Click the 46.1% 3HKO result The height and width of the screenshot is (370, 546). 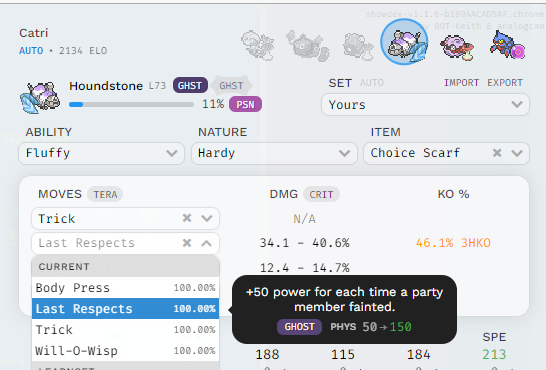tap(453, 243)
